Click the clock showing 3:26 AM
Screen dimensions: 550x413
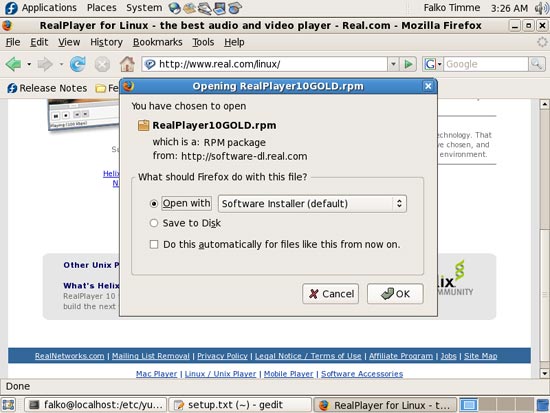point(509,8)
